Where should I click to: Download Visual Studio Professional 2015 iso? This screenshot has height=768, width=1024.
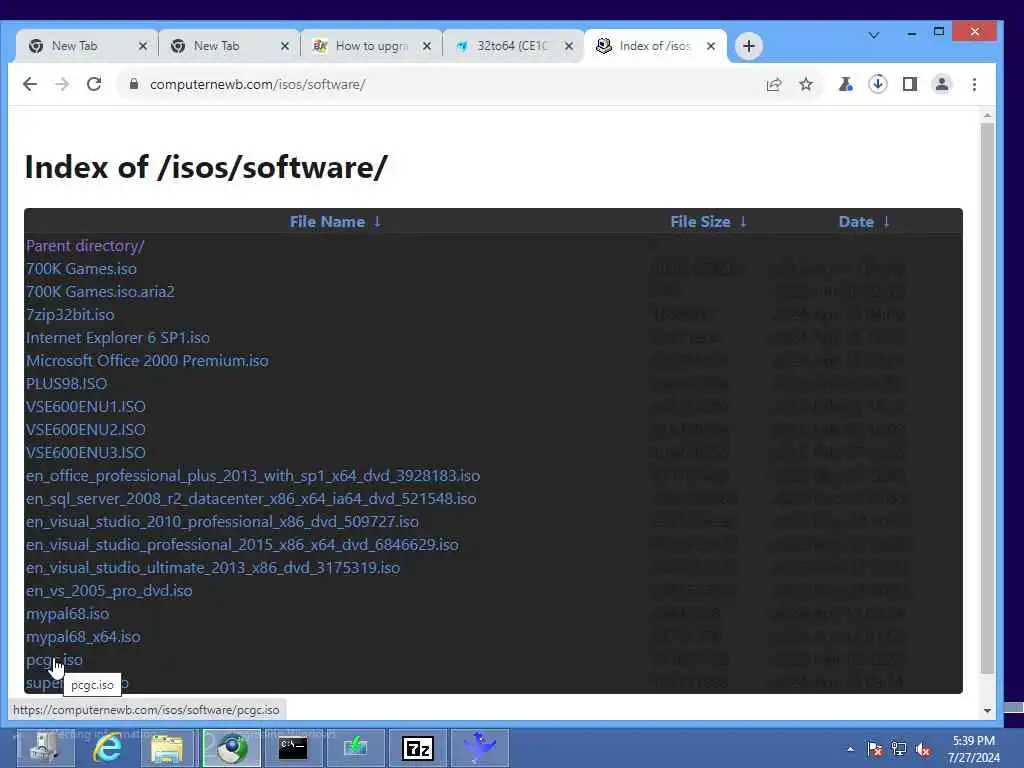tap(242, 545)
